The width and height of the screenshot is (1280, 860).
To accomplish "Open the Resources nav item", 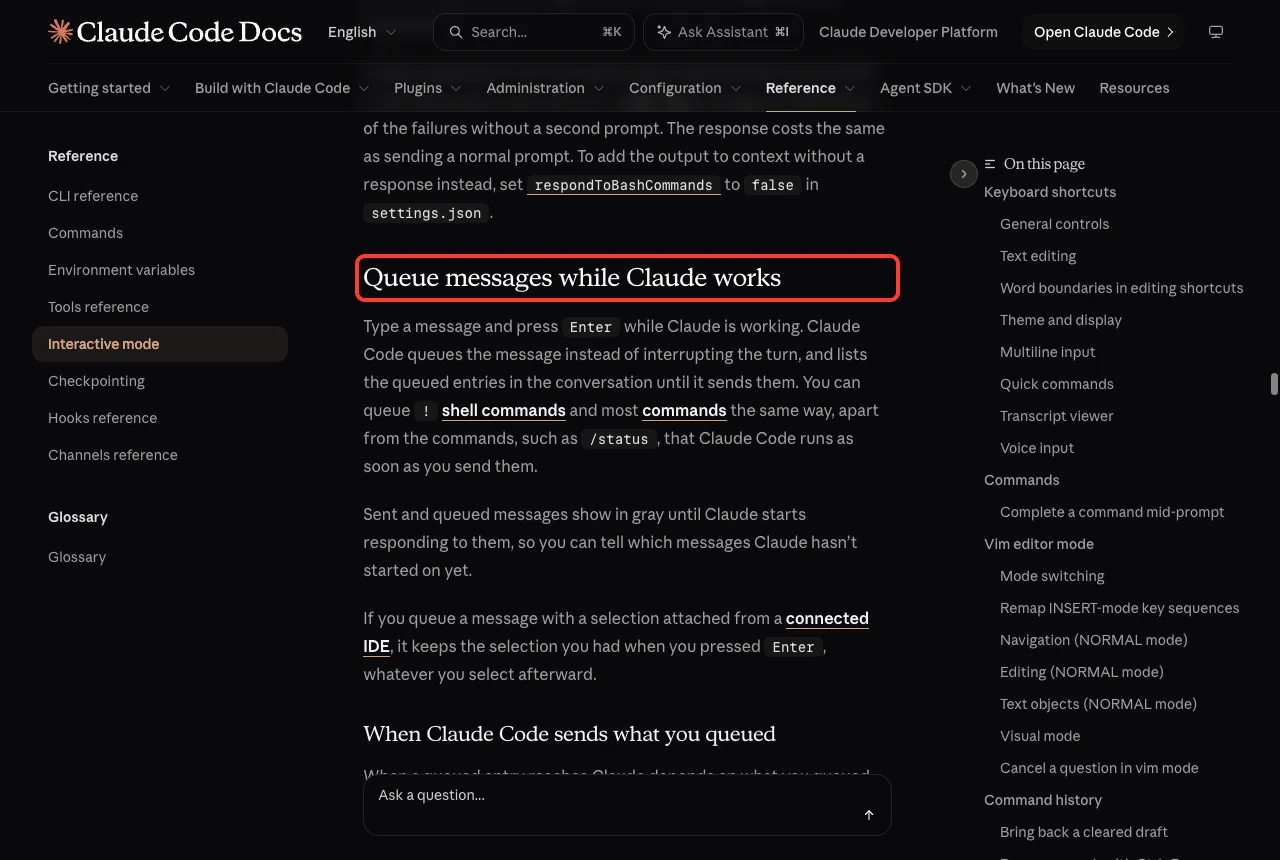I will point(1134,88).
